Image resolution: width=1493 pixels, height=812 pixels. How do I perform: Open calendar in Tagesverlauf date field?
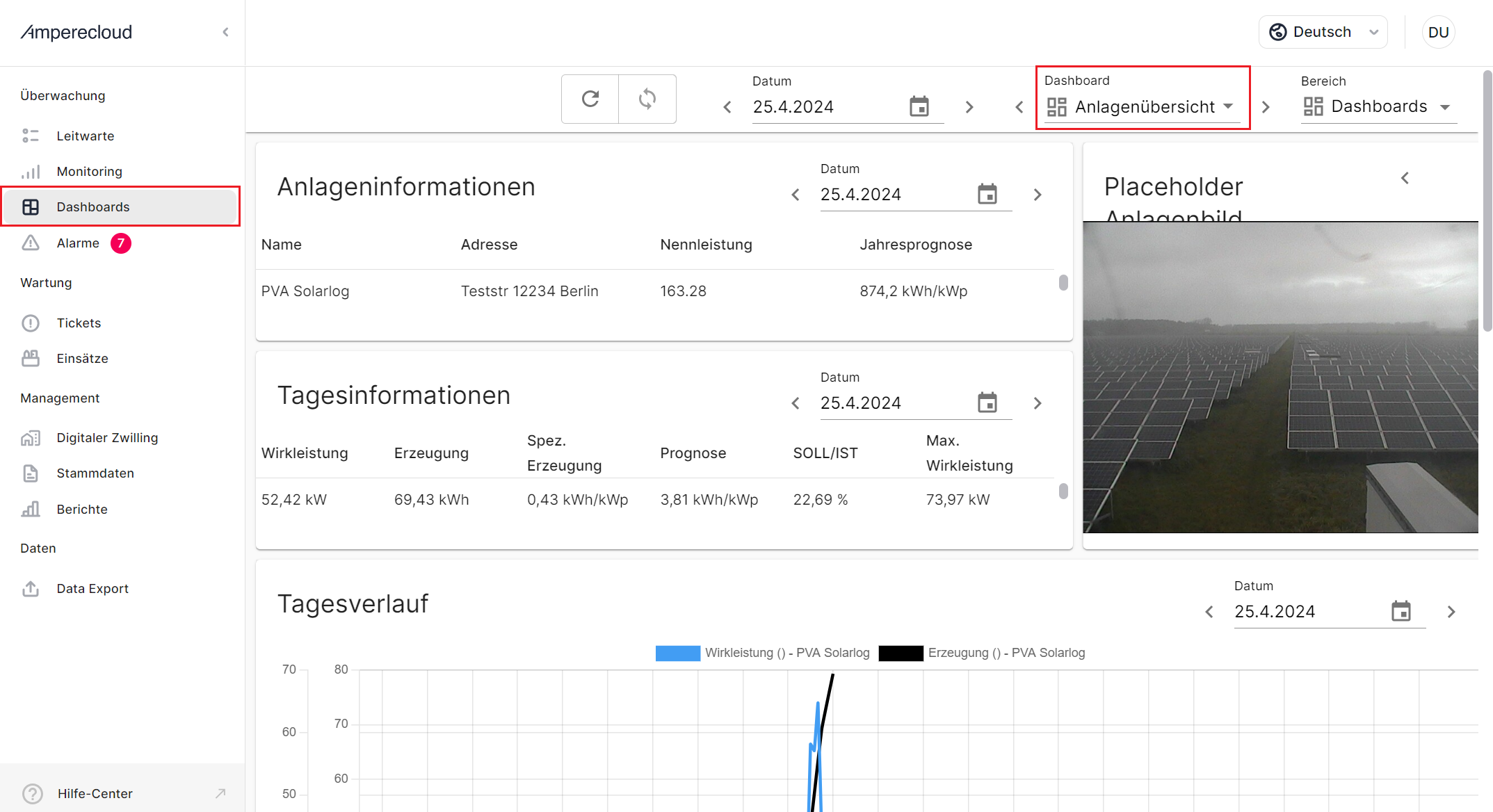coord(1401,612)
